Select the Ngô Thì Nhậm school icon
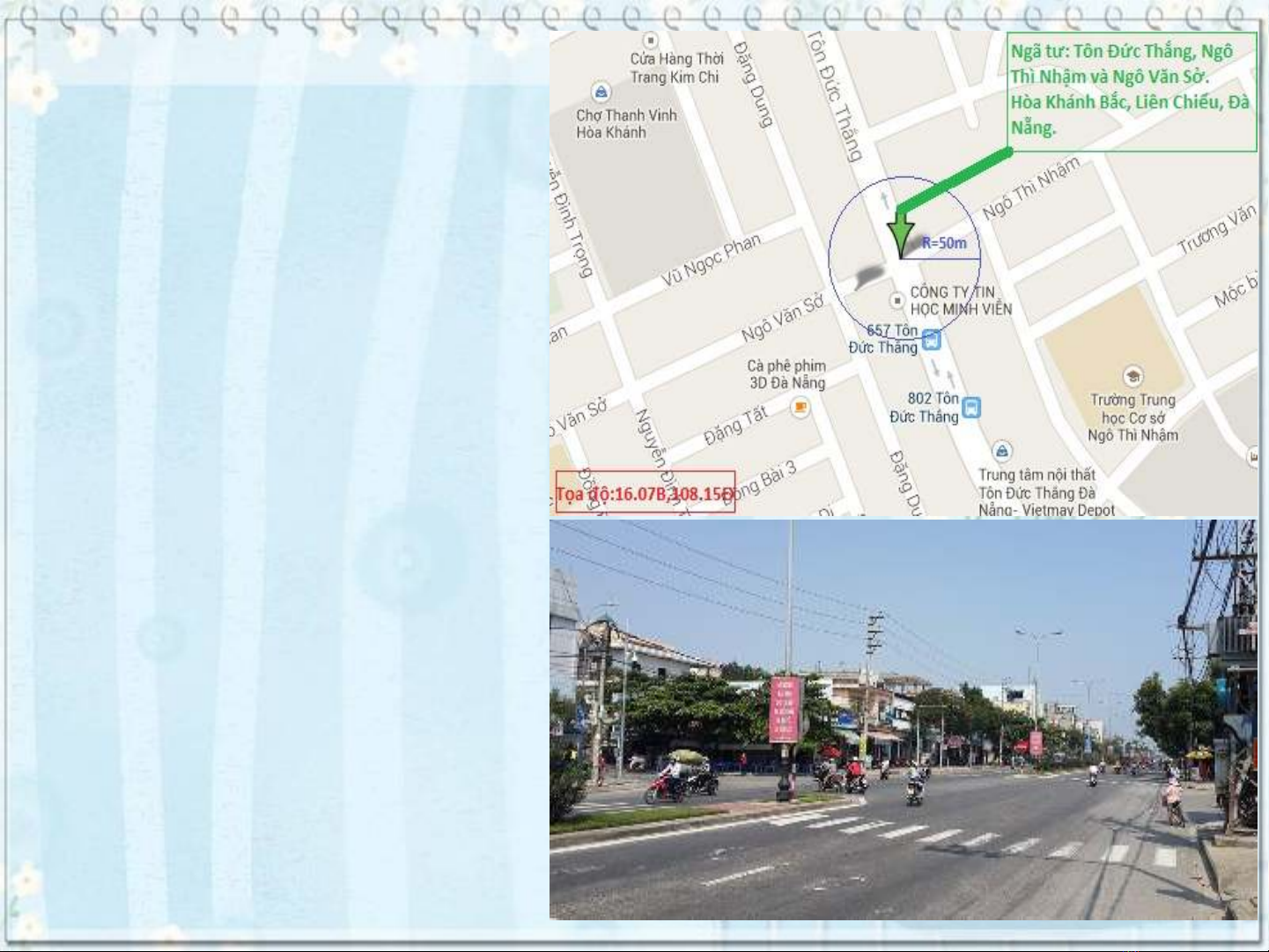The width and height of the screenshot is (1269, 952). click(1133, 377)
